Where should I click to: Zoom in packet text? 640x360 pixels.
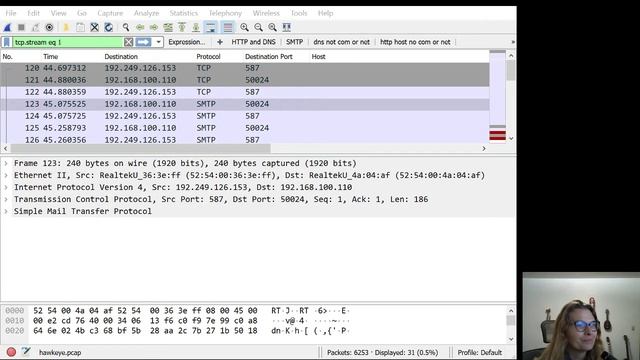tap(244, 27)
